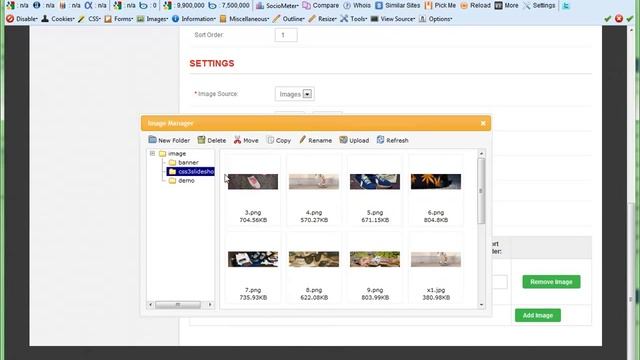
Task: Open the Information toolbar menu
Action: (x=194, y=19)
